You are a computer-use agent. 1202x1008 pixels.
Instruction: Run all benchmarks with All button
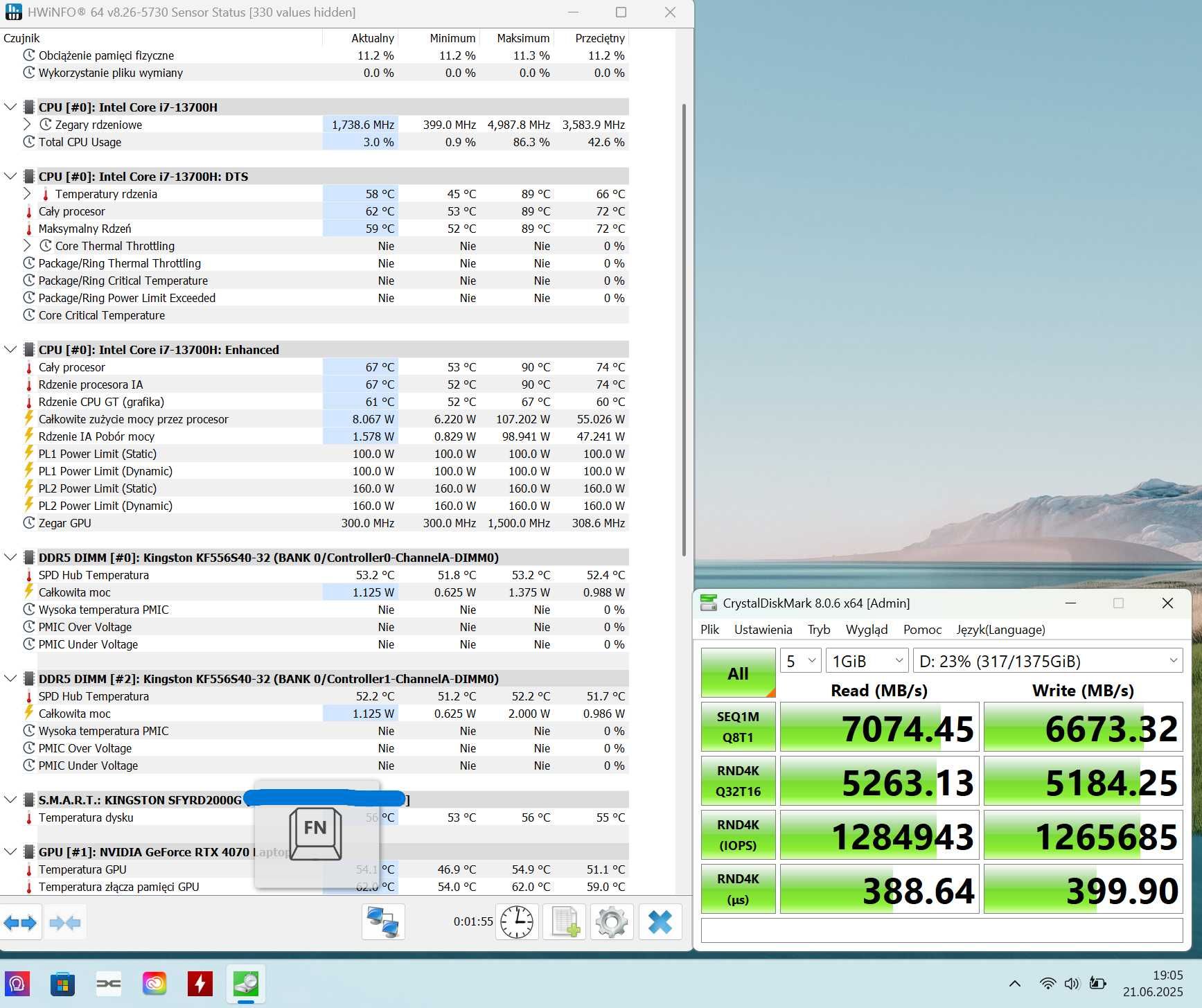pos(738,673)
